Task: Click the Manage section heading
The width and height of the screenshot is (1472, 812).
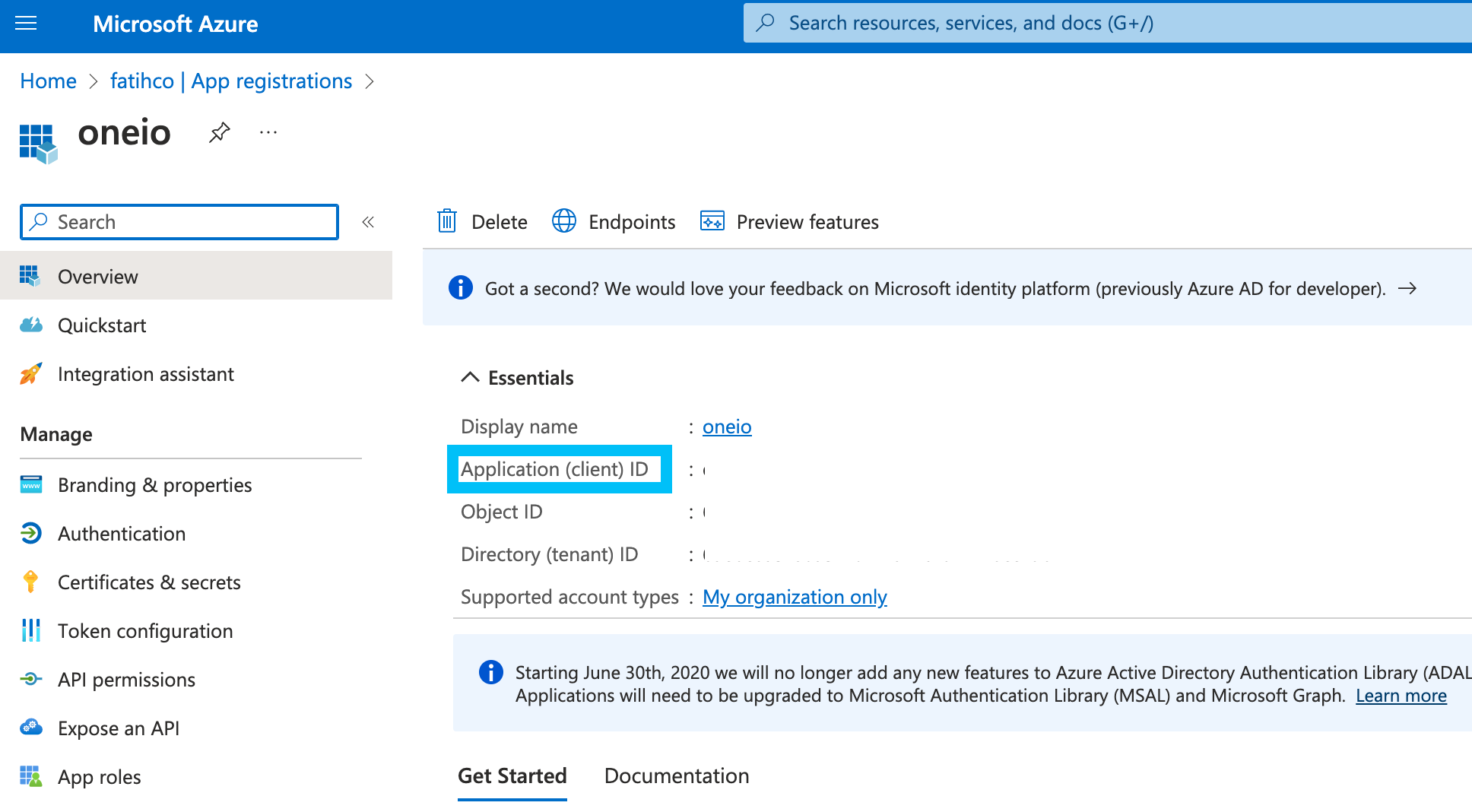Action: click(56, 434)
